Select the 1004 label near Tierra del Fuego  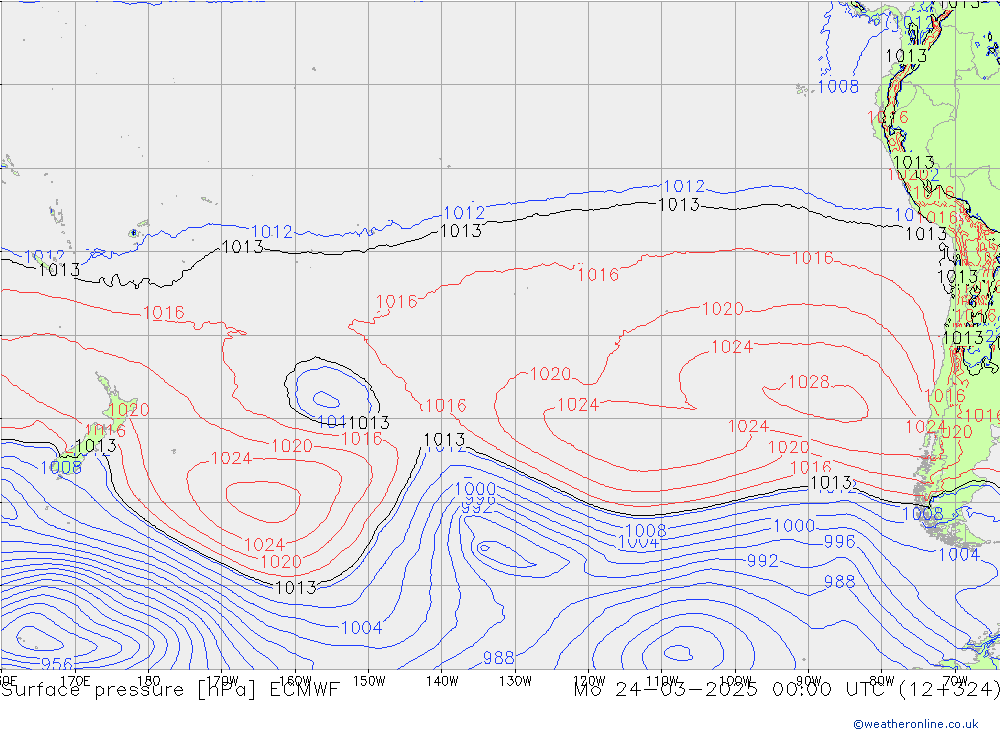point(959,554)
